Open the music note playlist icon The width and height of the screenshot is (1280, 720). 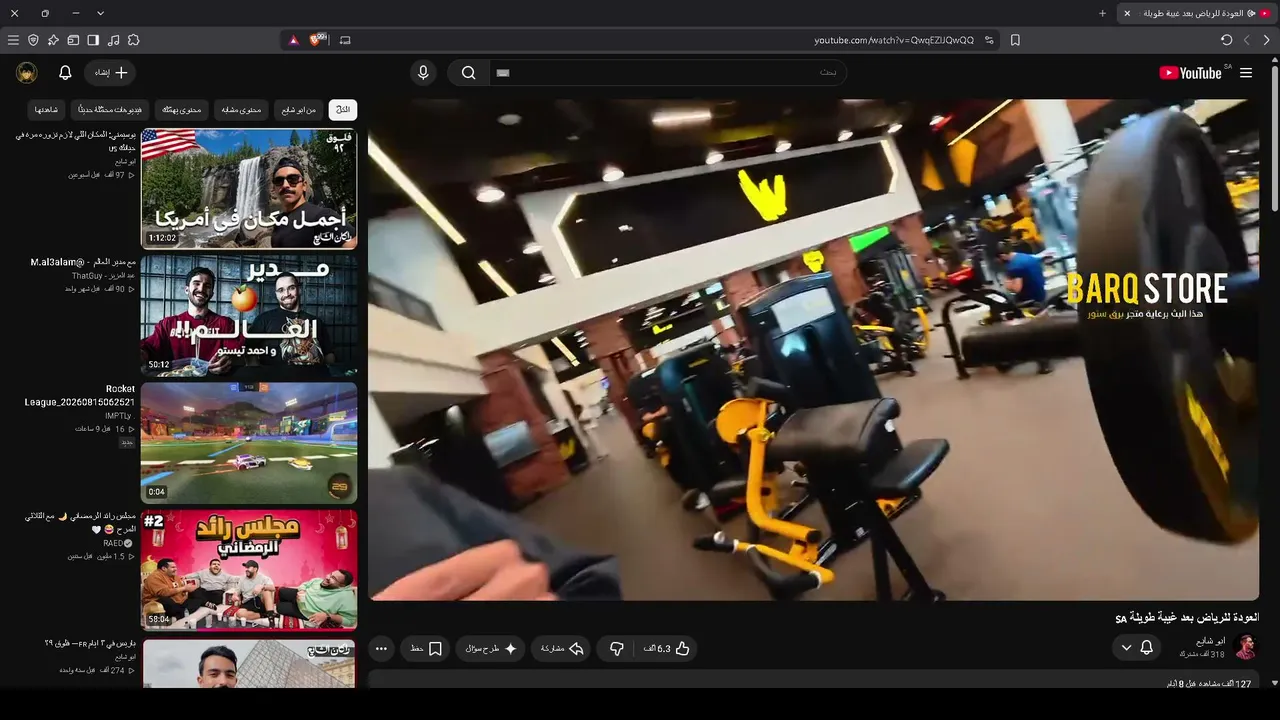point(113,40)
